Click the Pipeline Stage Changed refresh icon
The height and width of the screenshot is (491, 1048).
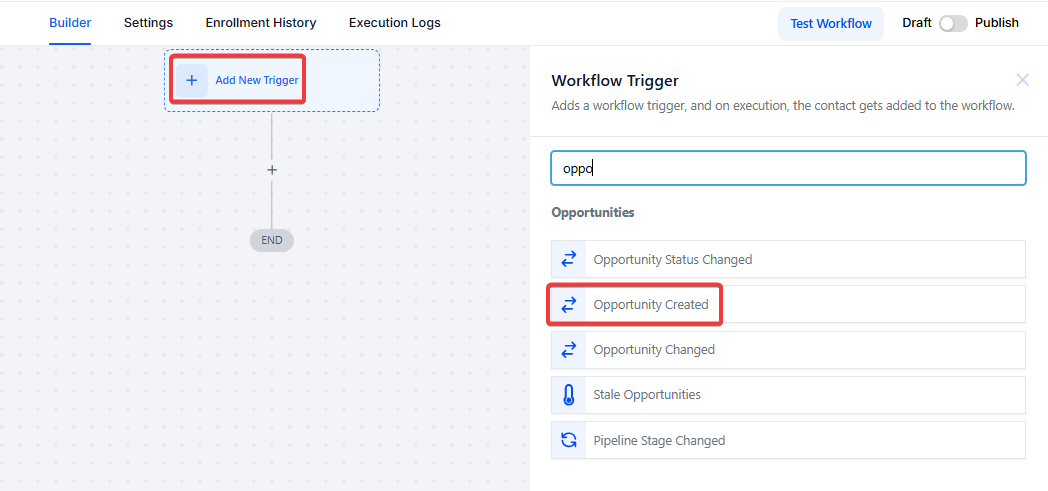(x=569, y=440)
